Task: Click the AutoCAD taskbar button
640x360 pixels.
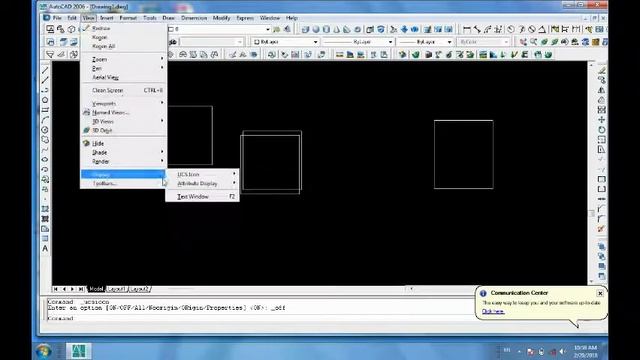Action: (79, 351)
